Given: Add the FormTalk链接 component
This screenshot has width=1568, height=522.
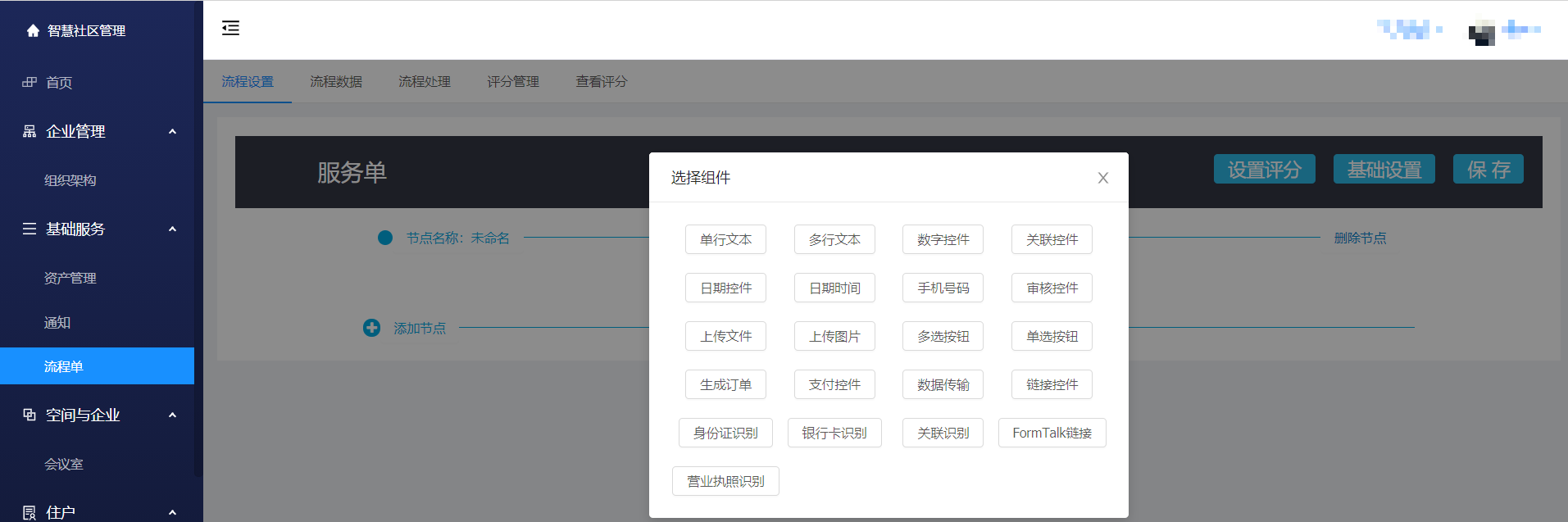Looking at the screenshot, I should pyautogui.click(x=1052, y=433).
